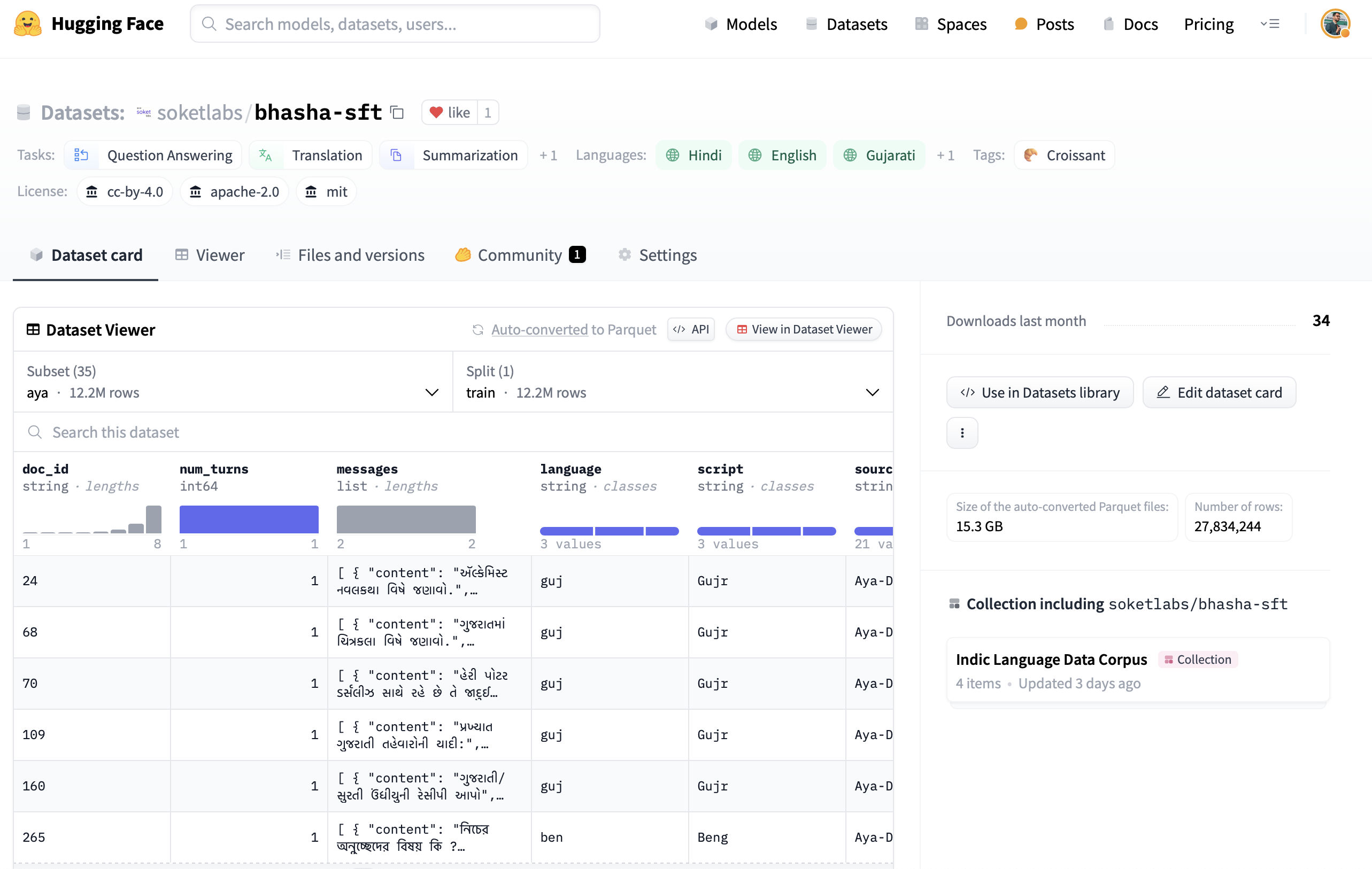The height and width of the screenshot is (869, 1372).
Task: Open the Datasets nav item
Action: (847, 24)
